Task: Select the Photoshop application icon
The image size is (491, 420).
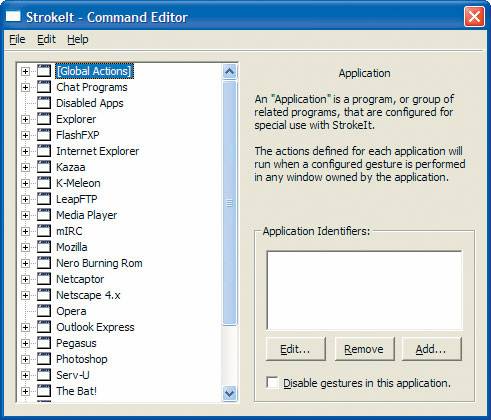Action: (x=44, y=359)
